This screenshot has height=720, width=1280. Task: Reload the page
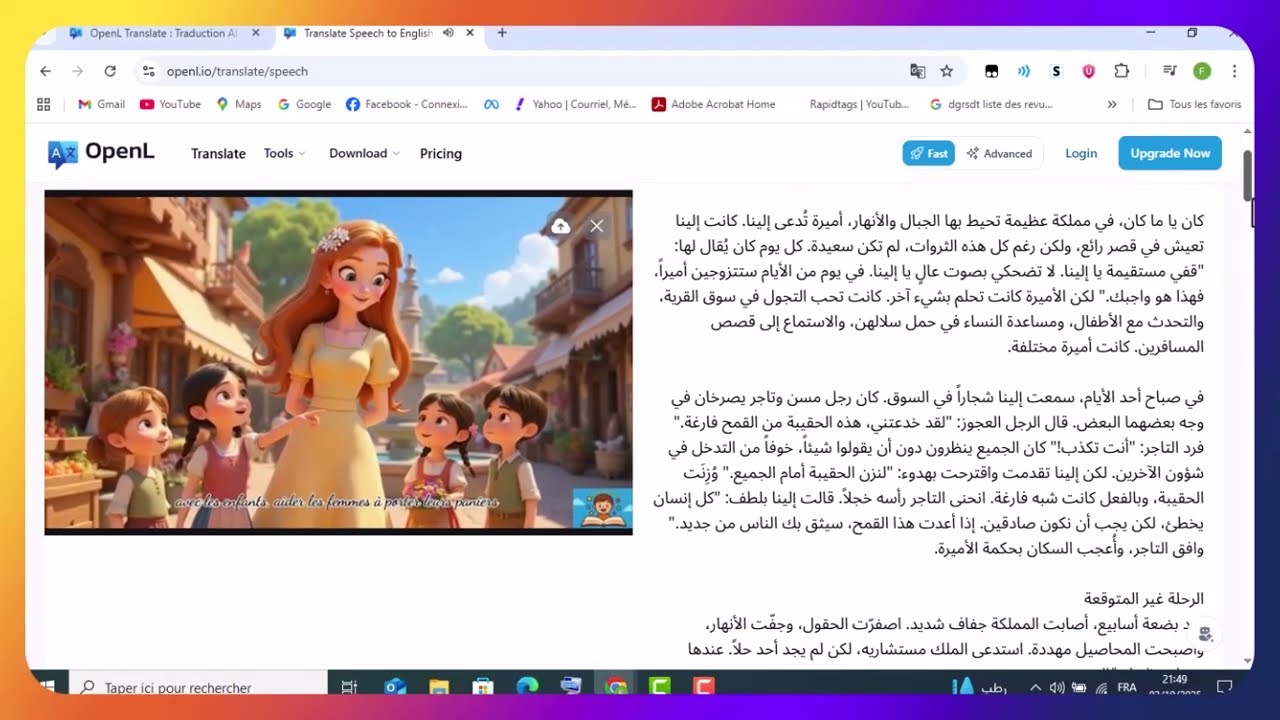pyautogui.click(x=110, y=71)
